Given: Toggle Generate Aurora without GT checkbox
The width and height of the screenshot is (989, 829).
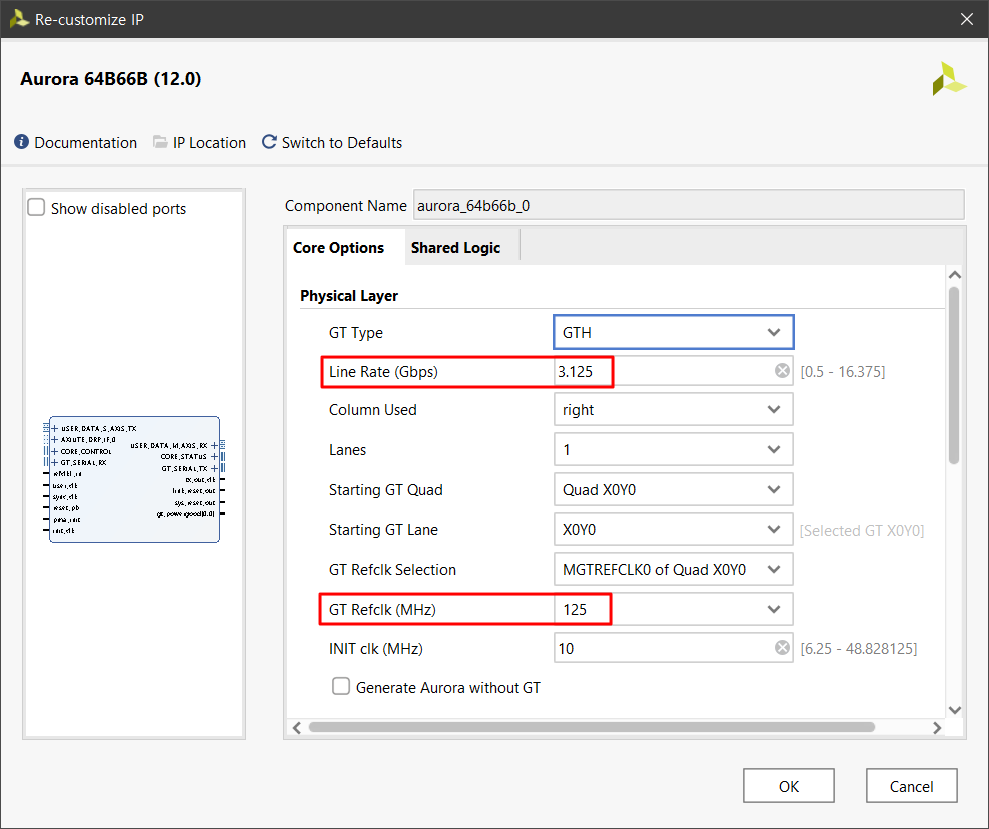Looking at the screenshot, I should (x=341, y=686).
